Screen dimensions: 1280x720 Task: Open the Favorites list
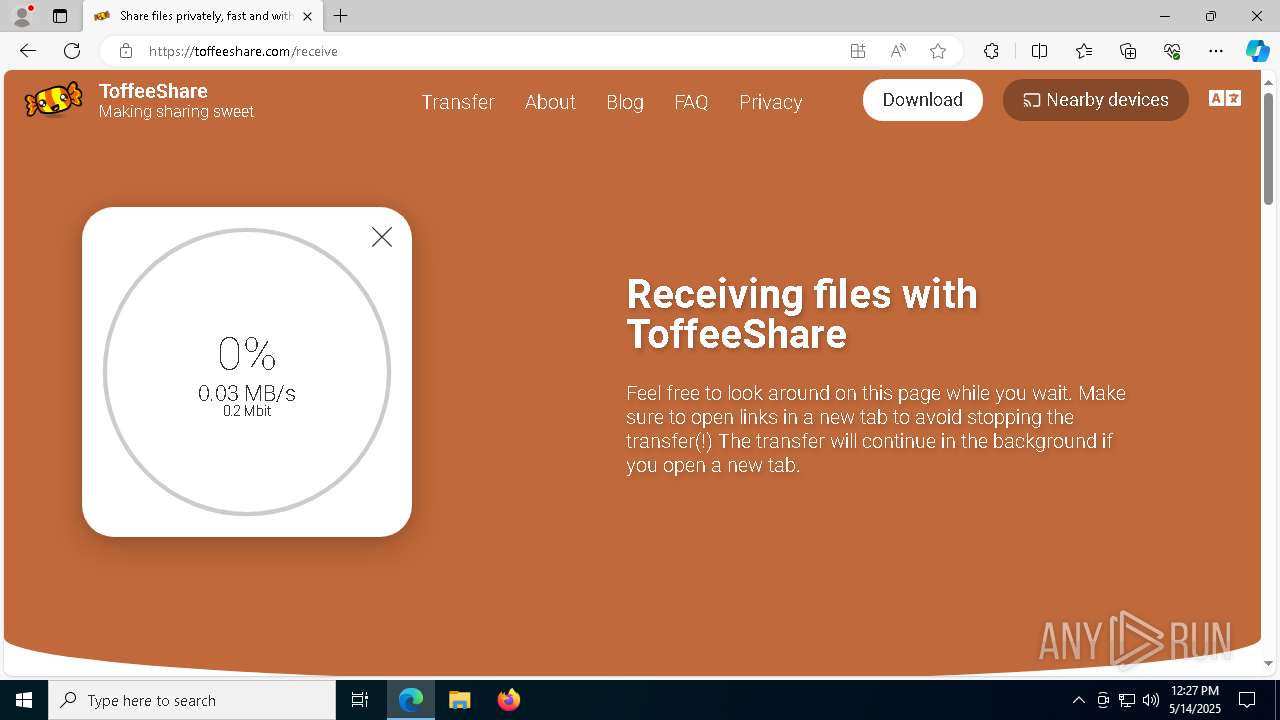(x=1084, y=51)
